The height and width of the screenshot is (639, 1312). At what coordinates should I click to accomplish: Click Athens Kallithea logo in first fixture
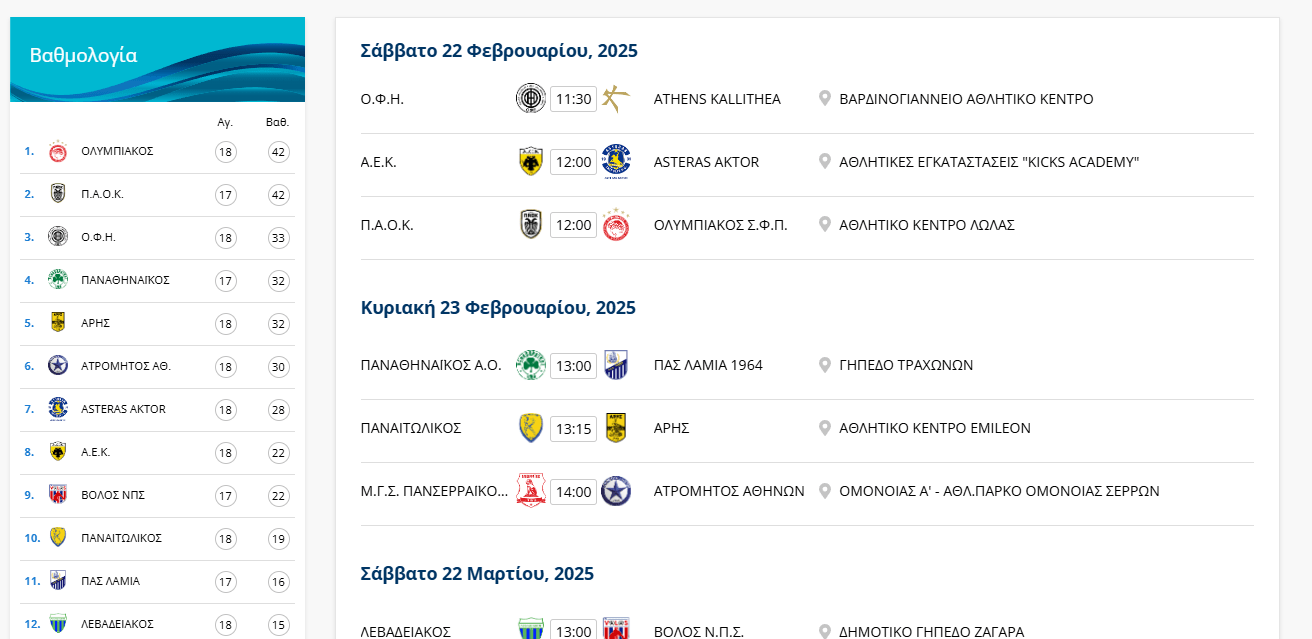click(616, 99)
